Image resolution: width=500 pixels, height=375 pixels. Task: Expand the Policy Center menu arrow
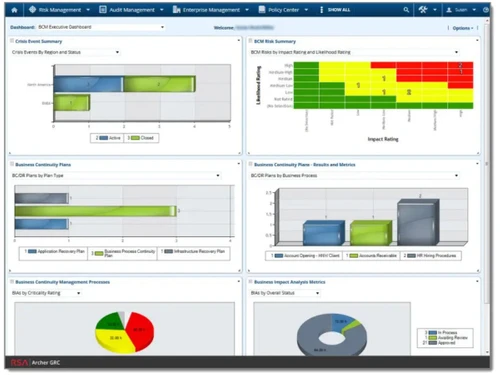[306, 10]
